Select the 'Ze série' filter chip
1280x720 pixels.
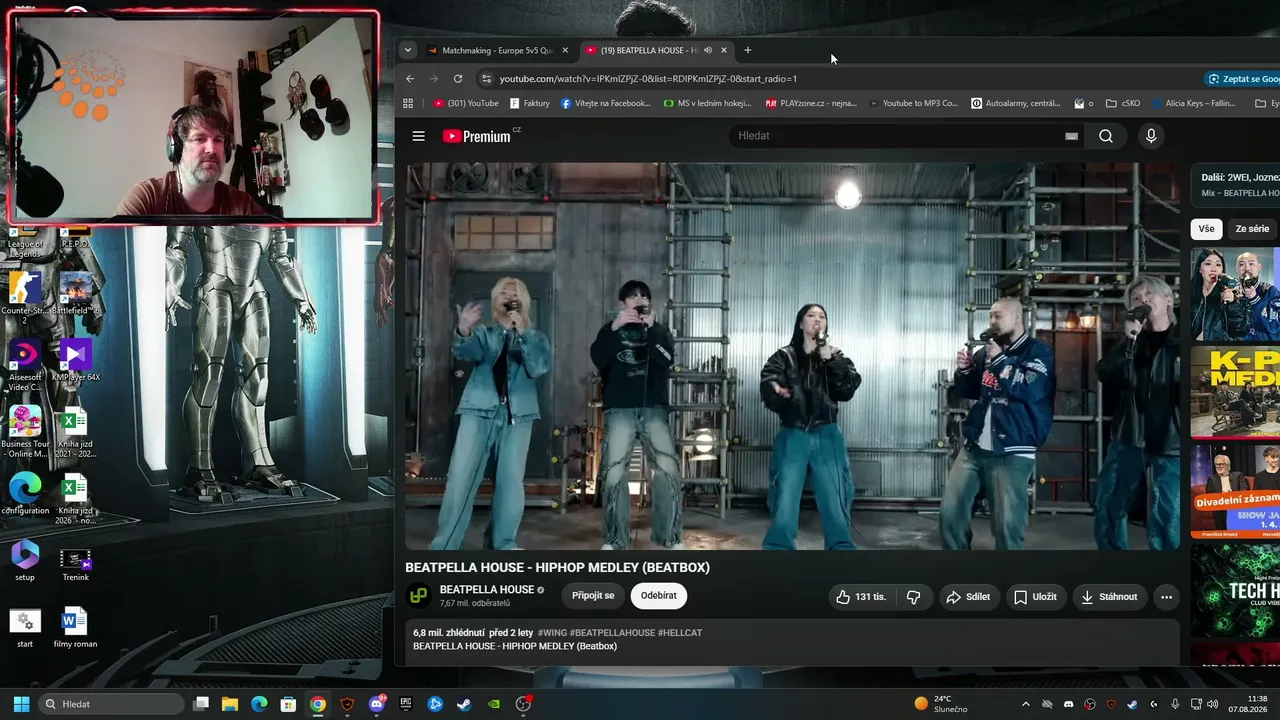[x=1252, y=229]
